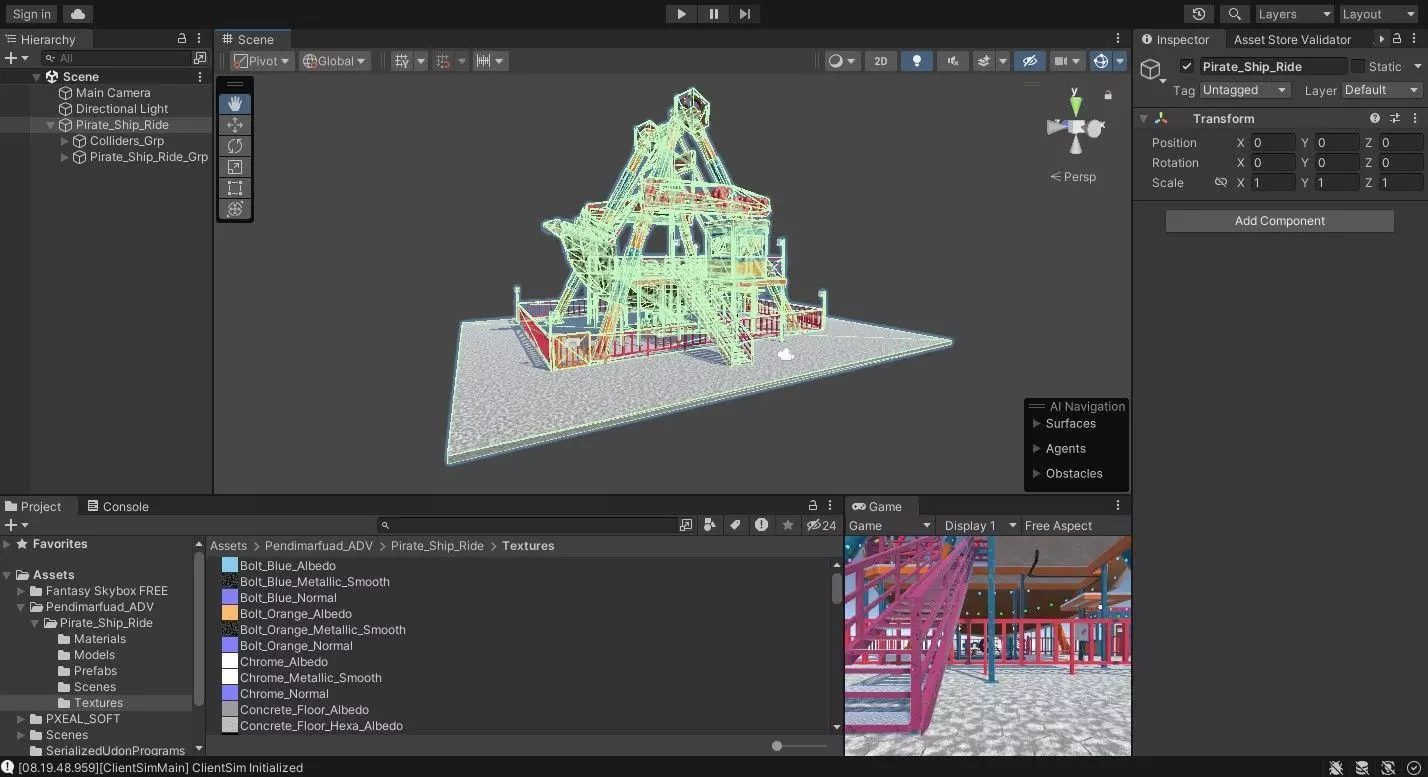Select Main Camera in Hierarchy
The image size is (1428, 777).
click(x=113, y=93)
